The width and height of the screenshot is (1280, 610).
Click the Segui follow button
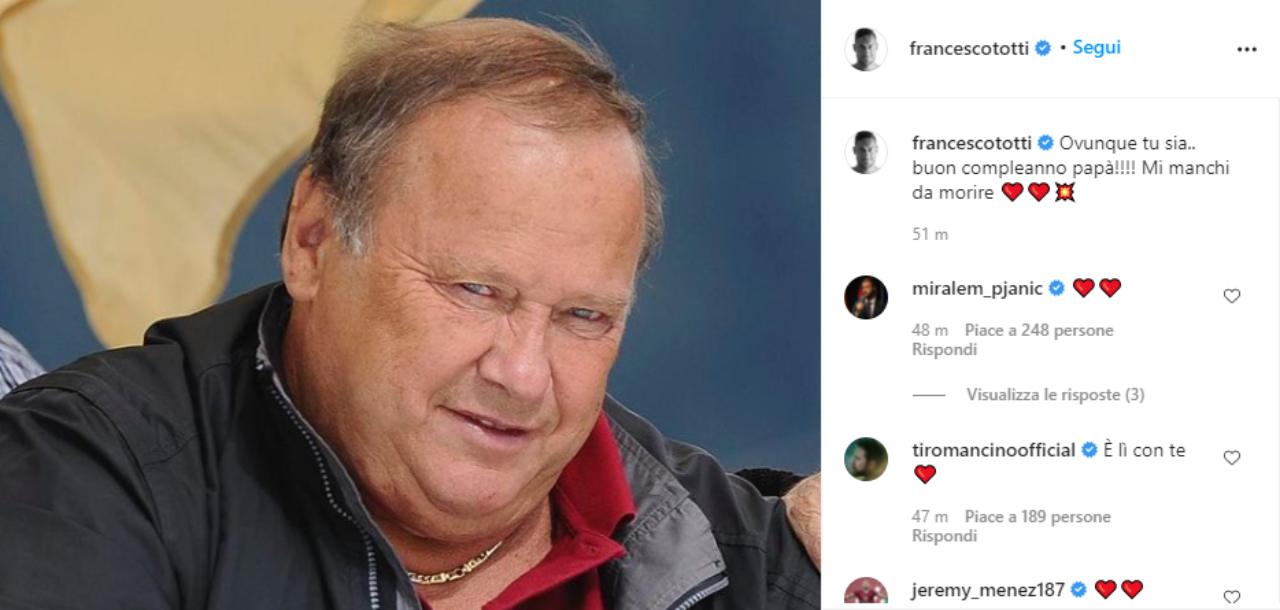(1097, 47)
